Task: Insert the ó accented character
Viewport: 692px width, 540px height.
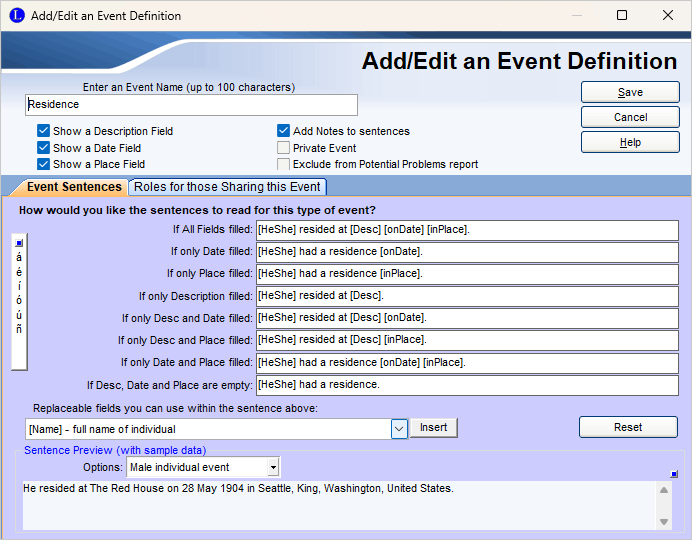Action: (19, 300)
